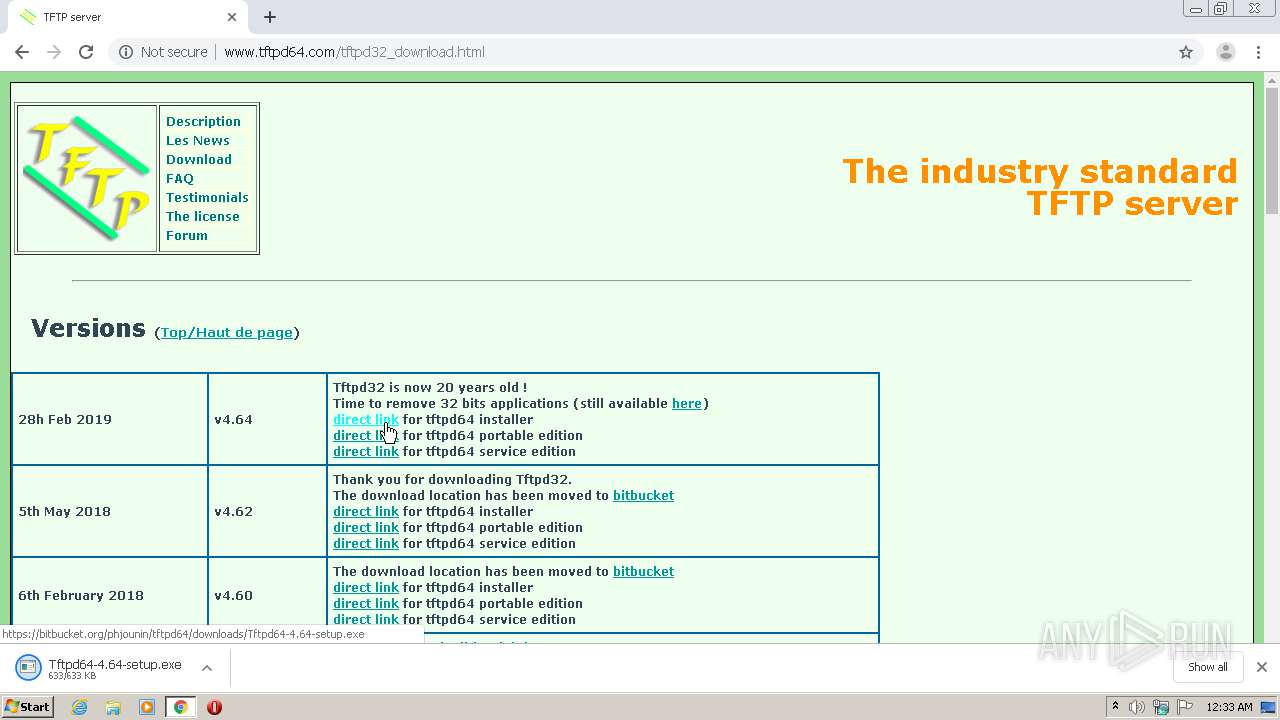
Task: Open Windows Explorer folder taskbar icon
Action: (113, 707)
